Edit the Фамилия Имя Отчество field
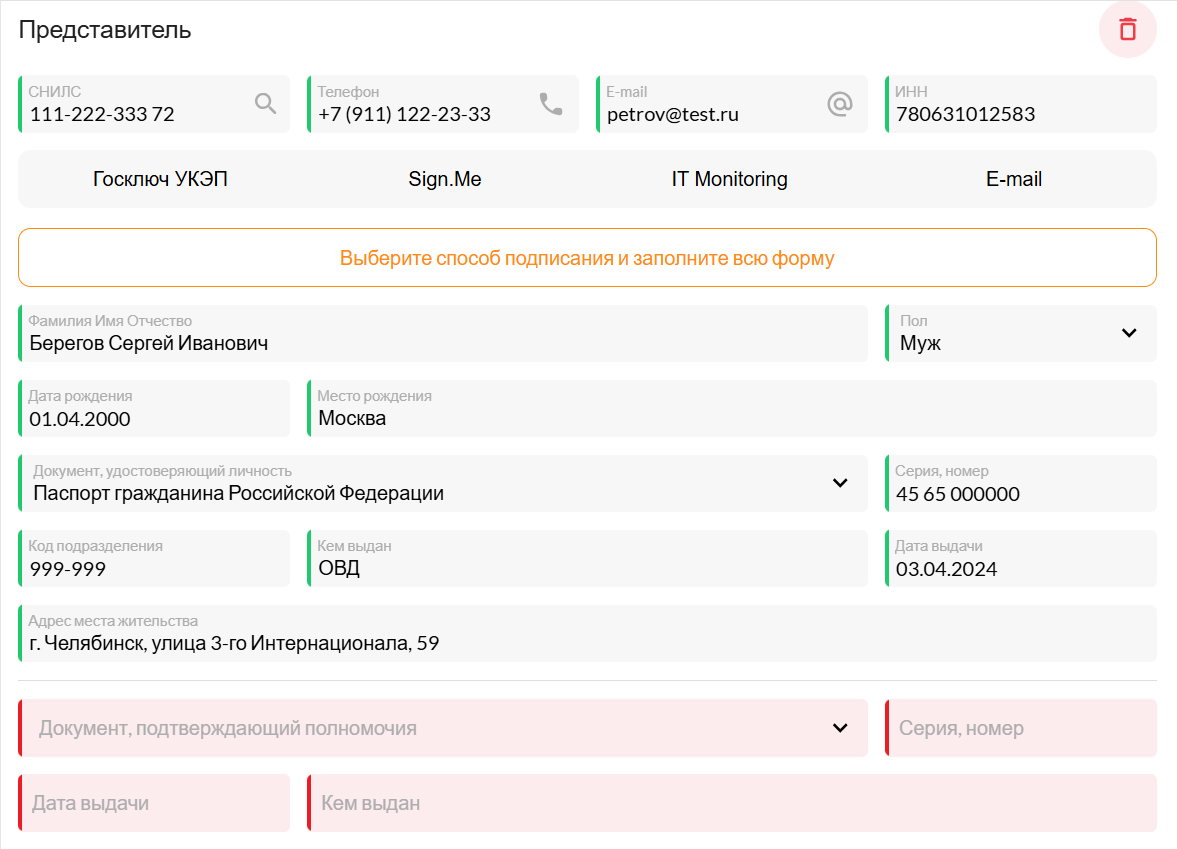Image resolution: width=1177 pixels, height=849 pixels. tap(443, 333)
